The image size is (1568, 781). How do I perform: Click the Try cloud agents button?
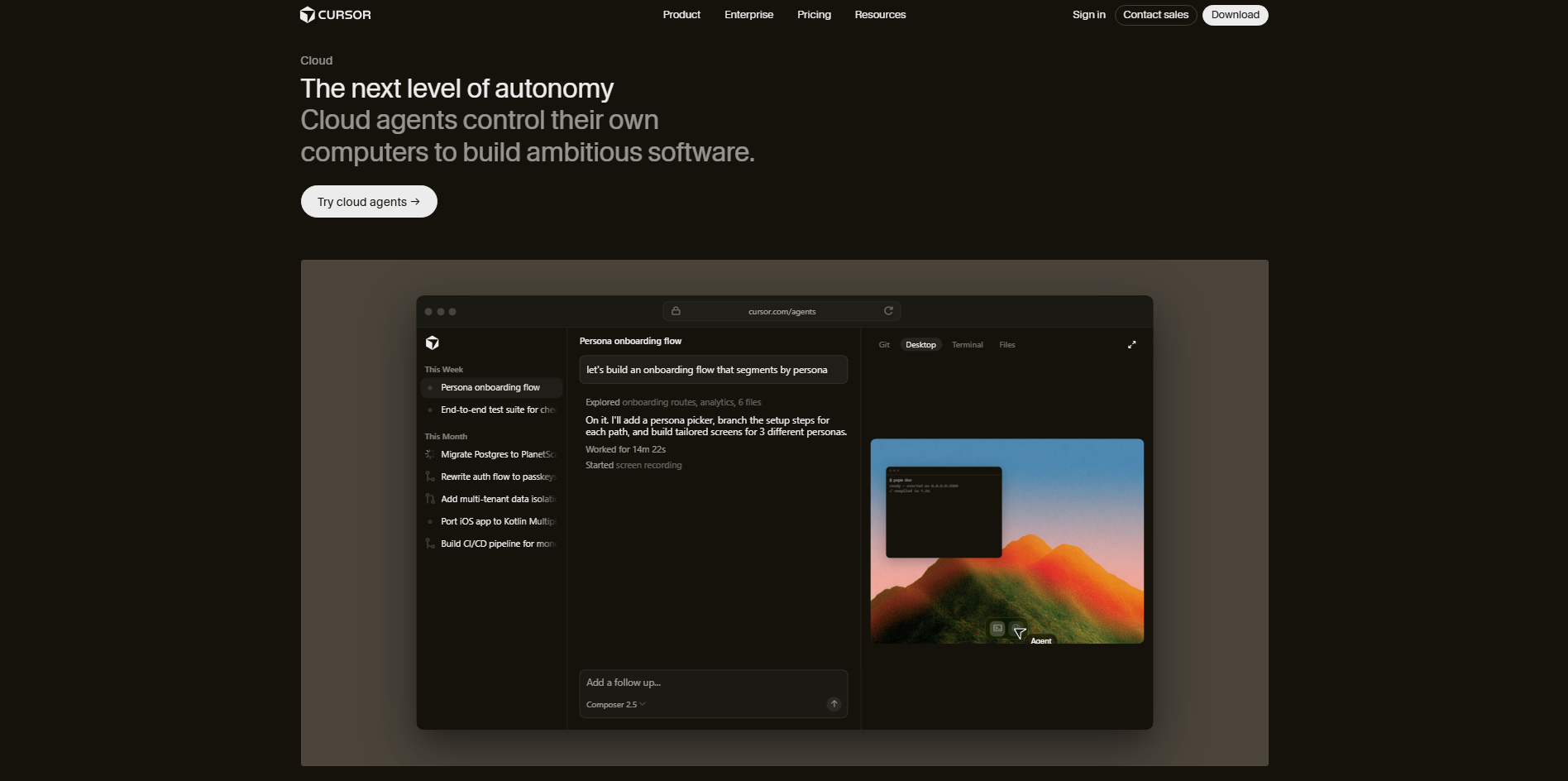click(369, 202)
